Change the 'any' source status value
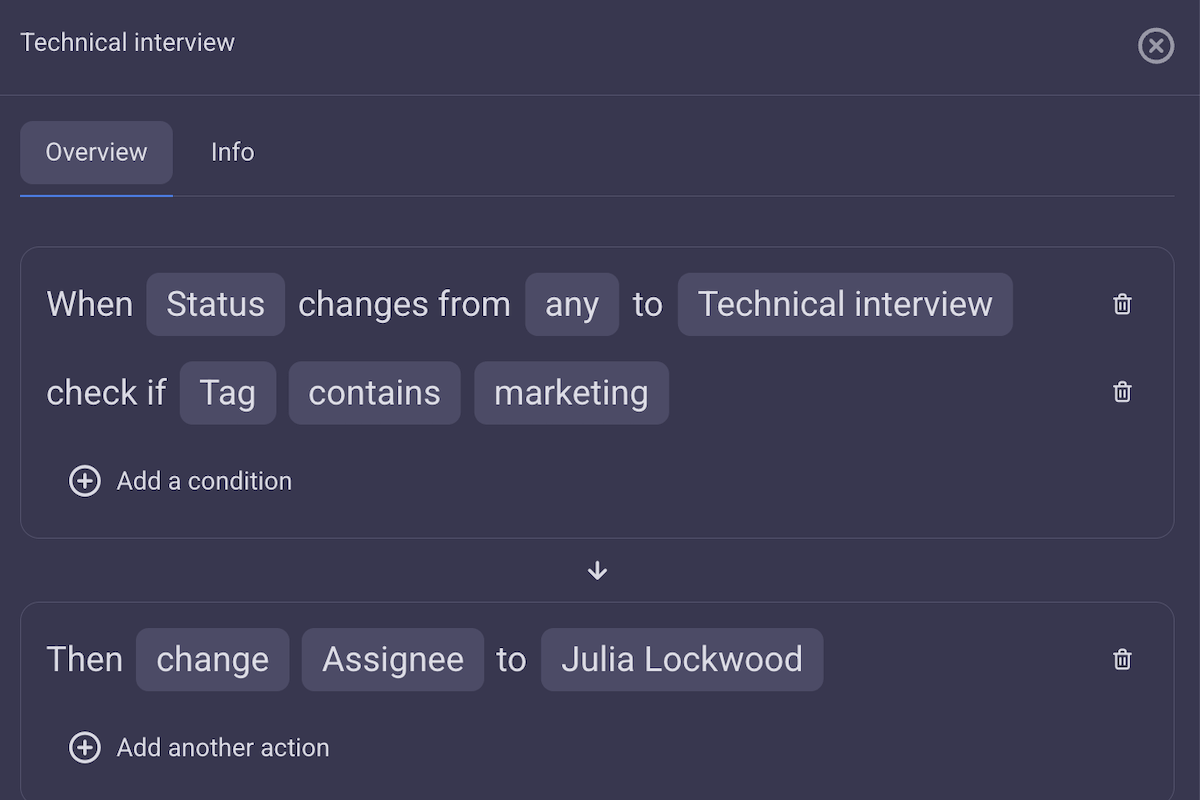This screenshot has width=1200, height=800. pos(572,304)
